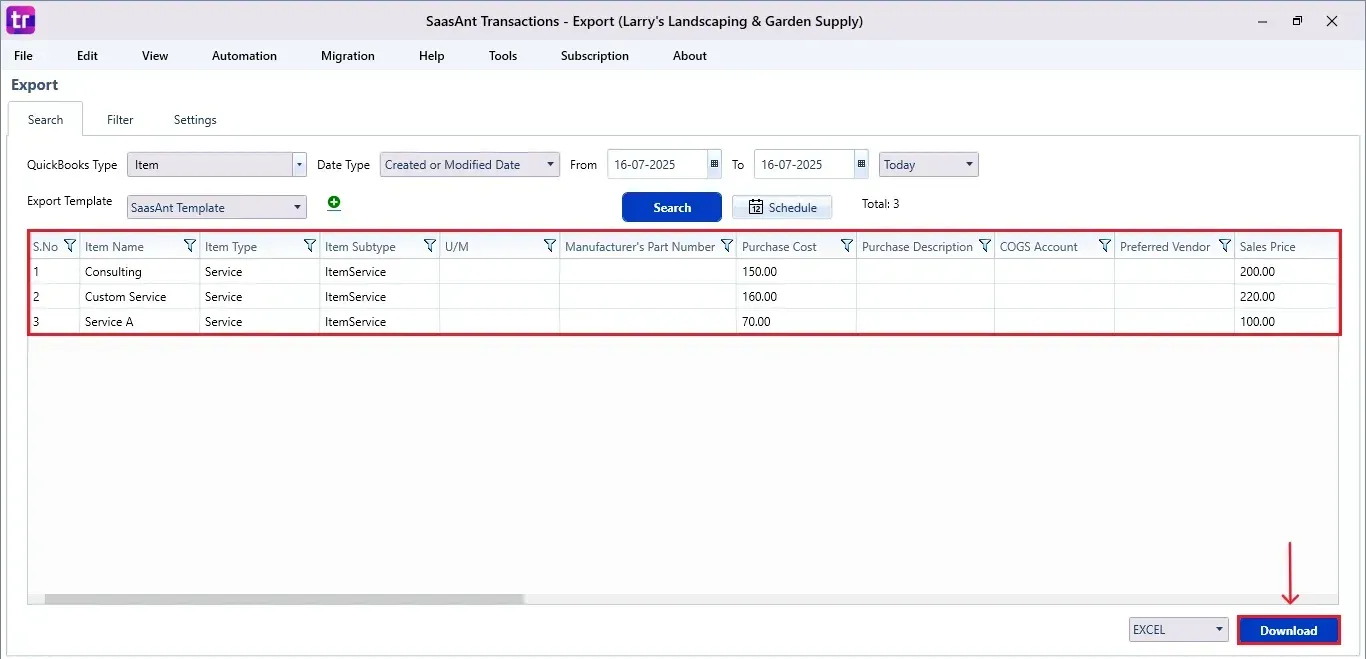1366x659 pixels.
Task: Click the 160.00 purchase cost cell
Action: click(x=796, y=296)
